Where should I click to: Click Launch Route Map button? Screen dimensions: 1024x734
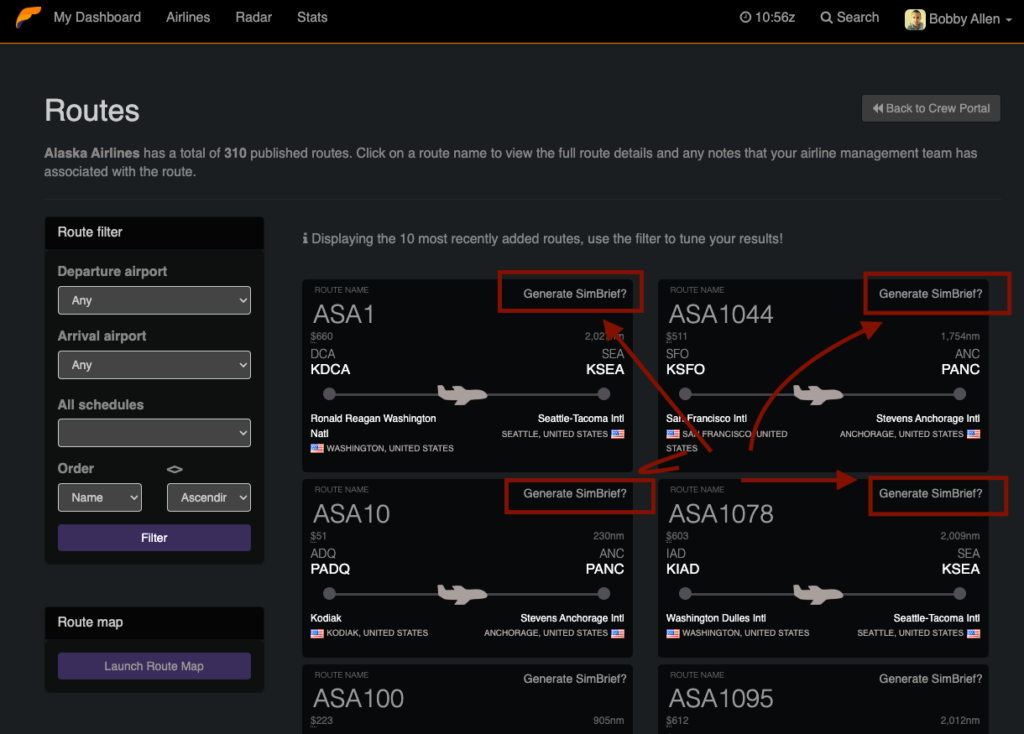pyautogui.click(x=154, y=666)
